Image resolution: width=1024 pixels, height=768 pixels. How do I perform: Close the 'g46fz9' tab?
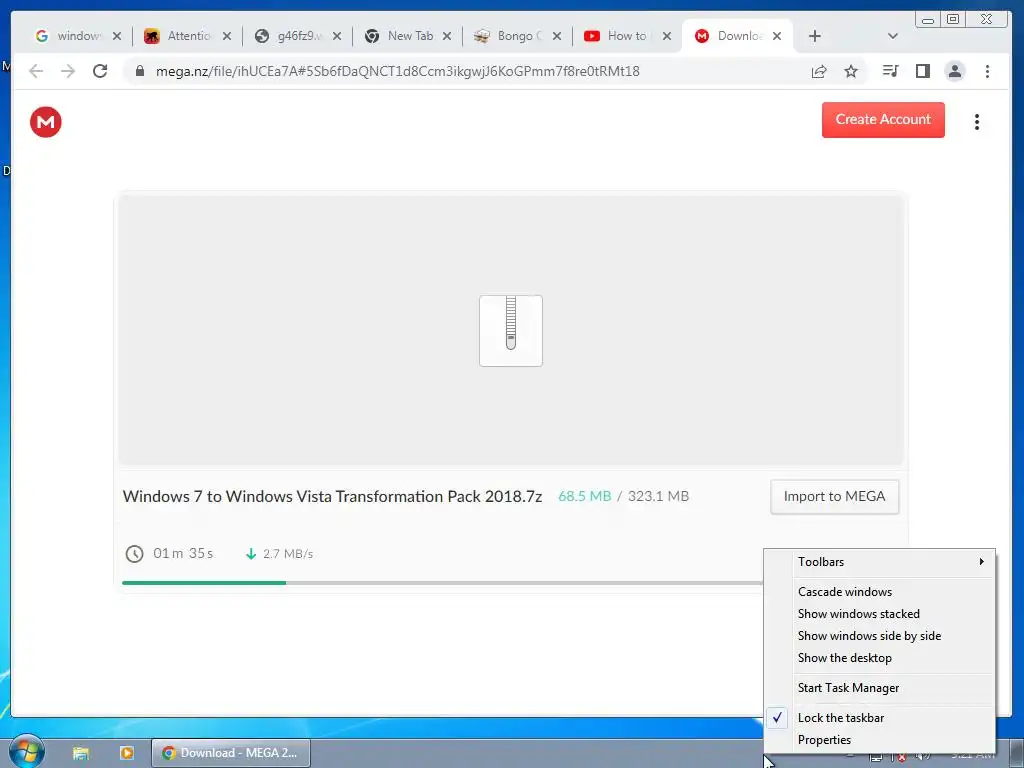[x=337, y=36]
